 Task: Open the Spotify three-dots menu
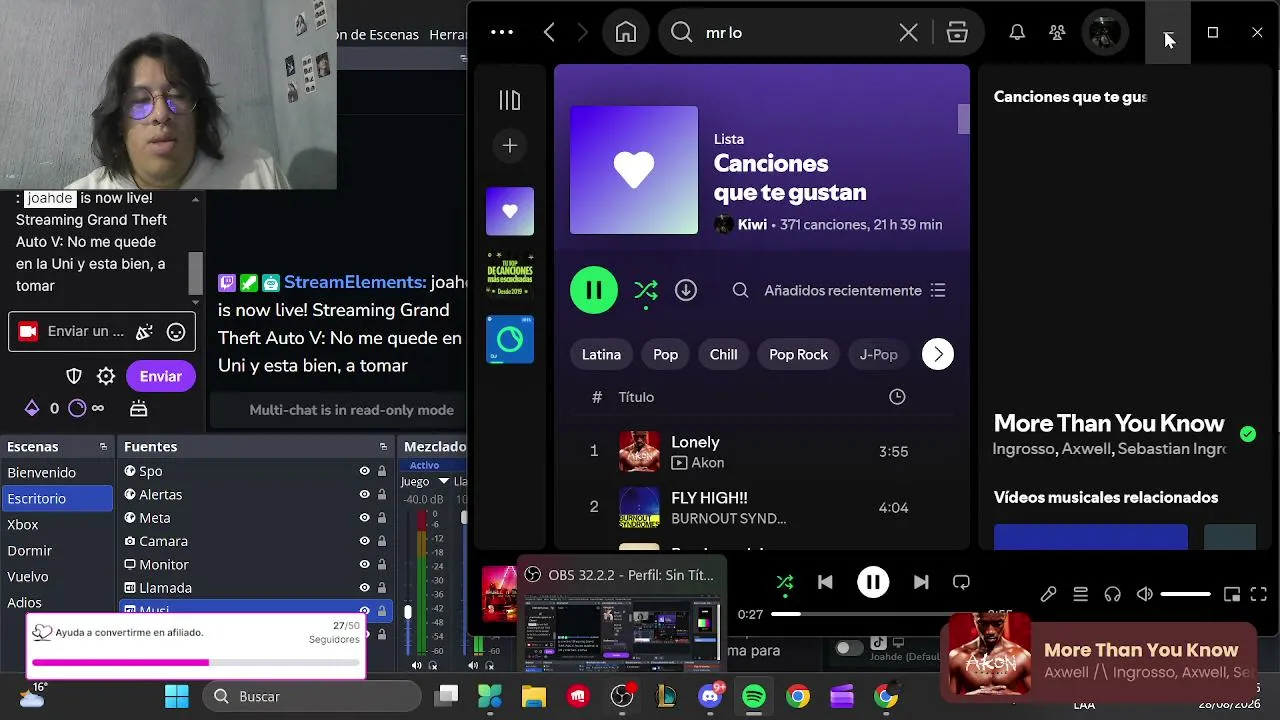click(502, 32)
